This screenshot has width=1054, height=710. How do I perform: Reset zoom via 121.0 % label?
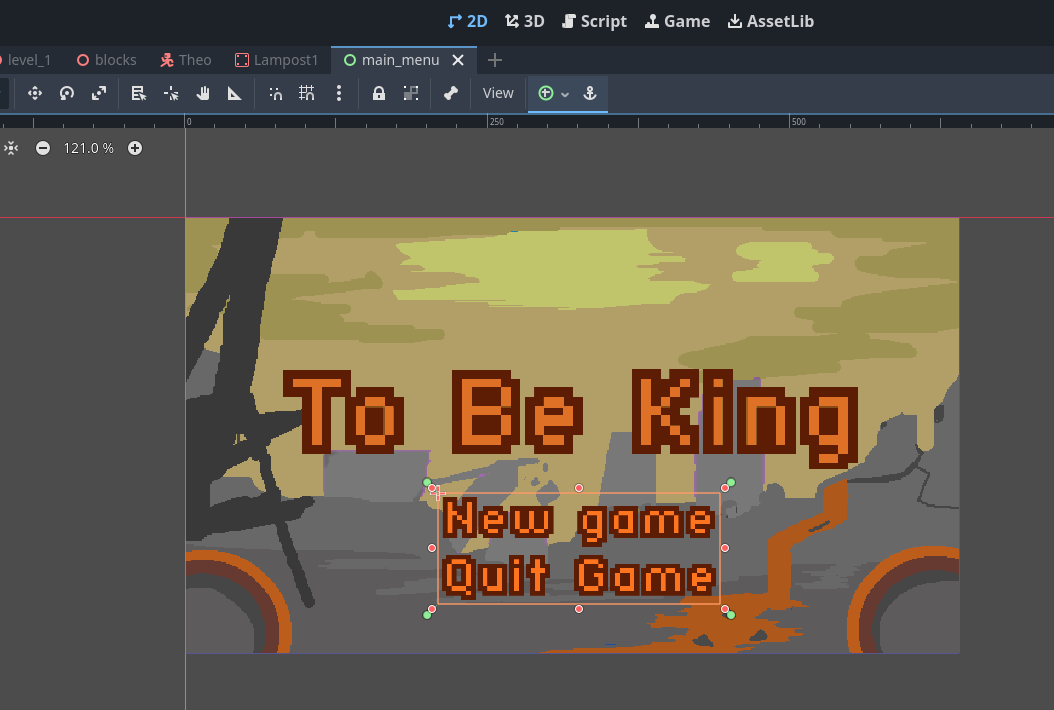pyautogui.click(x=89, y=148)
